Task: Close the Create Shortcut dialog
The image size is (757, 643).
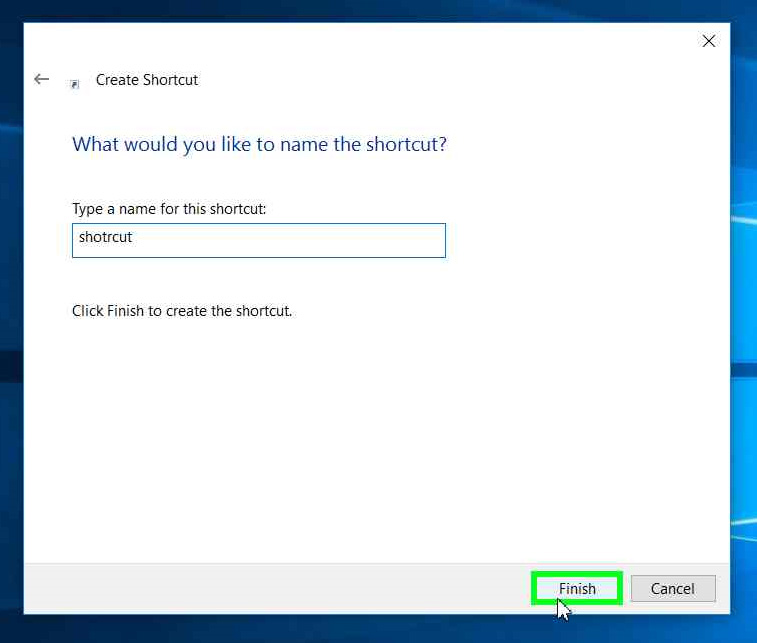Action: pos(709,41)
